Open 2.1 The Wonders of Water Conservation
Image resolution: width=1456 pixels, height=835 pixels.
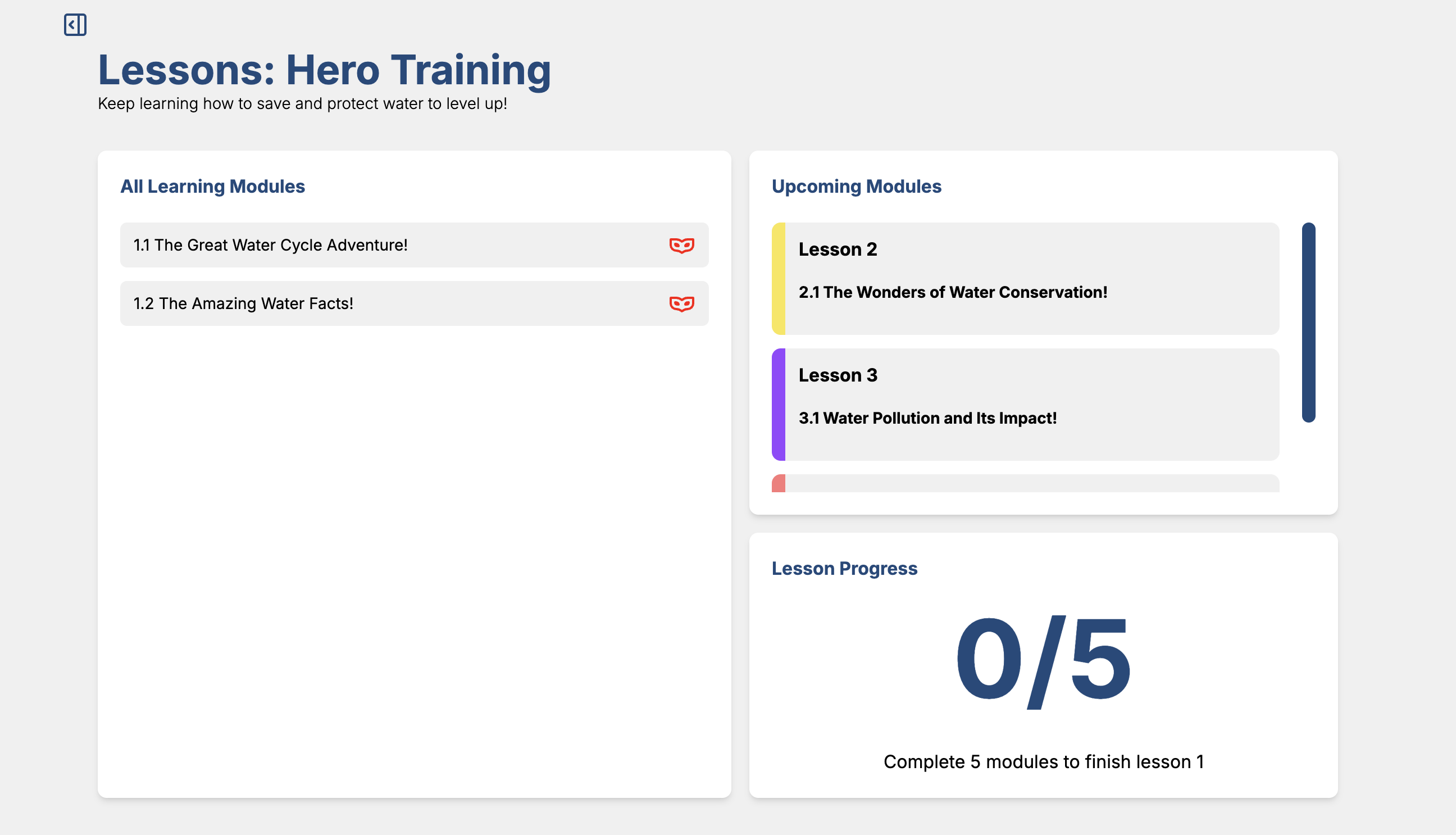click(x=952, y=293)
